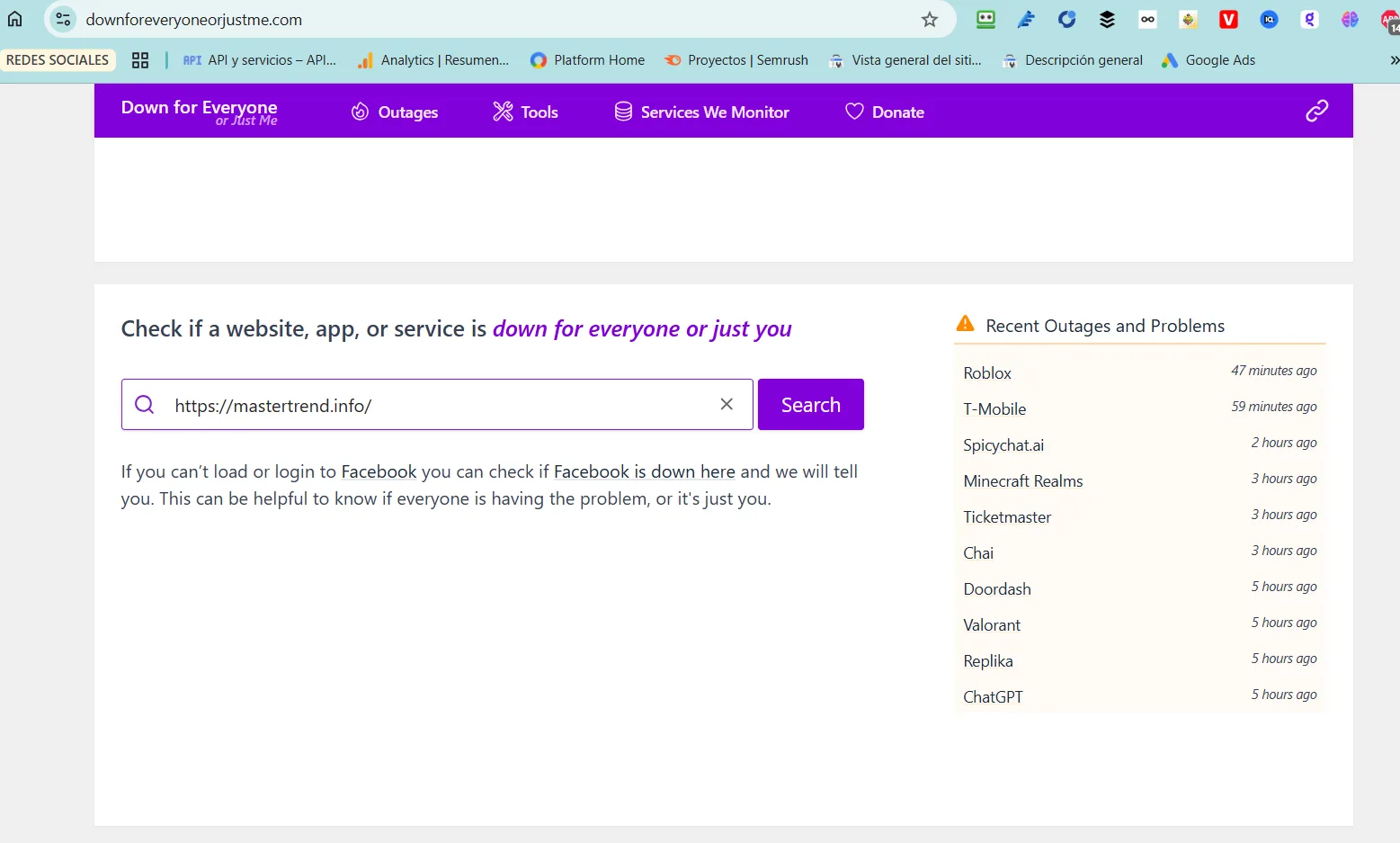Clear the search field with the X icon
The height and width of the screenshot is (843, 1400).
point(727,405)
